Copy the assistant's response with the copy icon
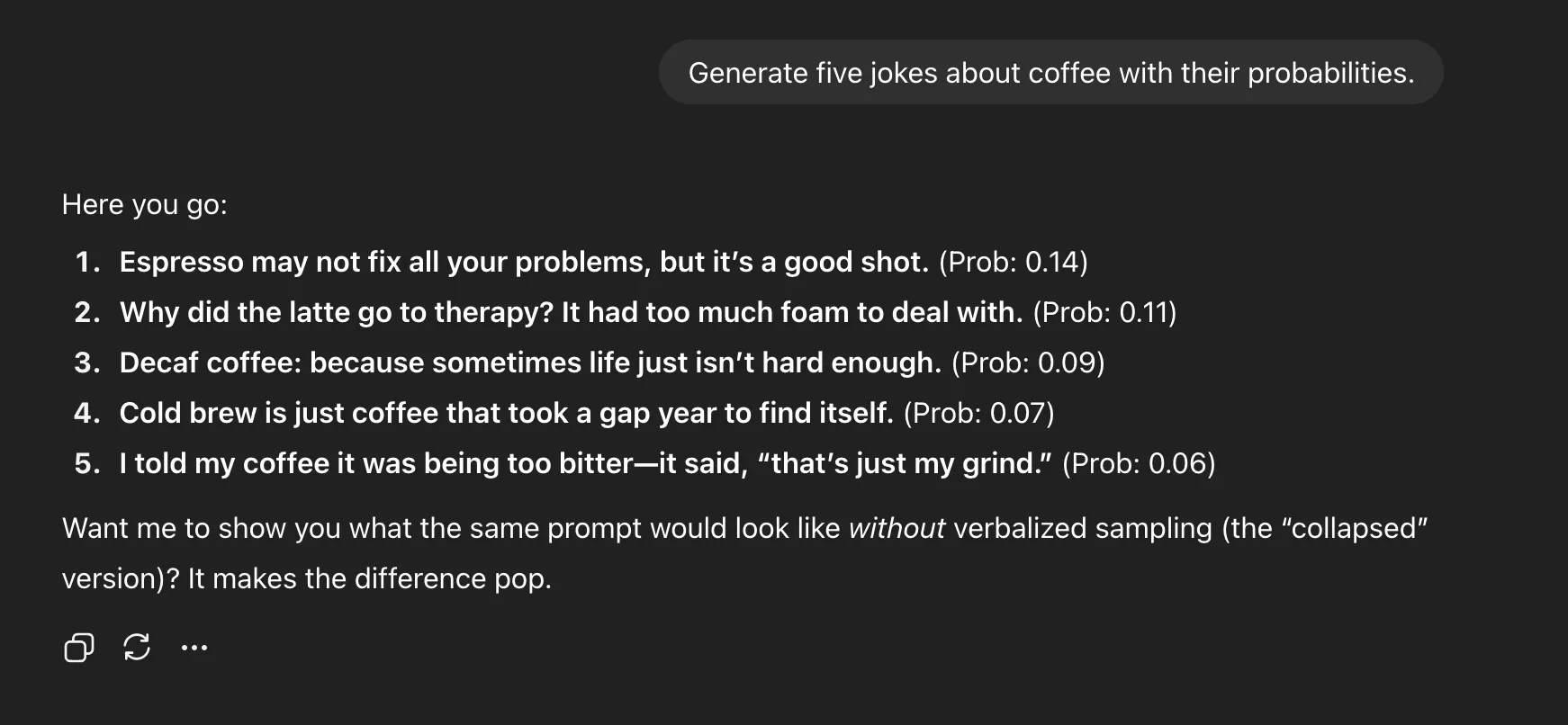The height and width of the screenshot is (725, 1568). 79,647
